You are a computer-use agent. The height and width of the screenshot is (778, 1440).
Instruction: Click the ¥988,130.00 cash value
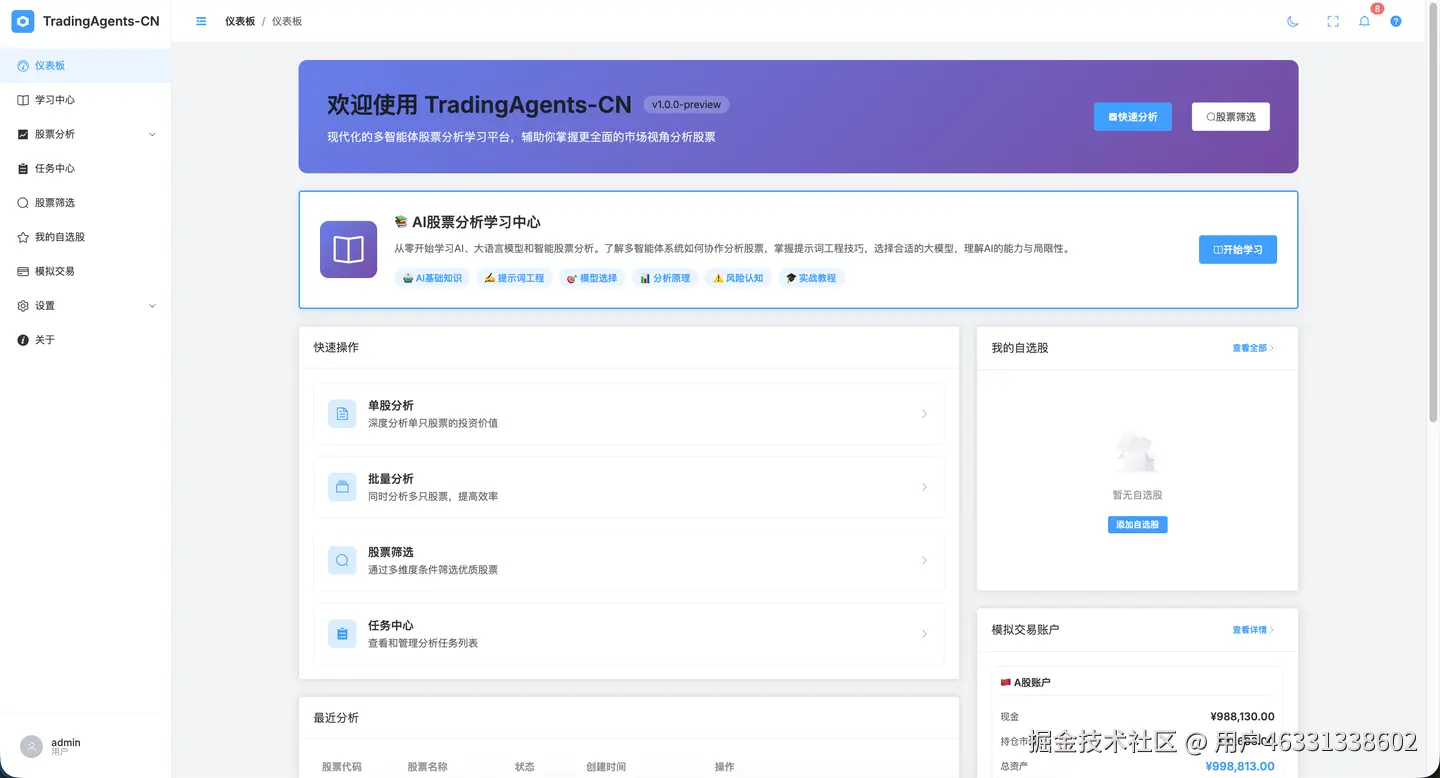click(x=1242, y=717)
